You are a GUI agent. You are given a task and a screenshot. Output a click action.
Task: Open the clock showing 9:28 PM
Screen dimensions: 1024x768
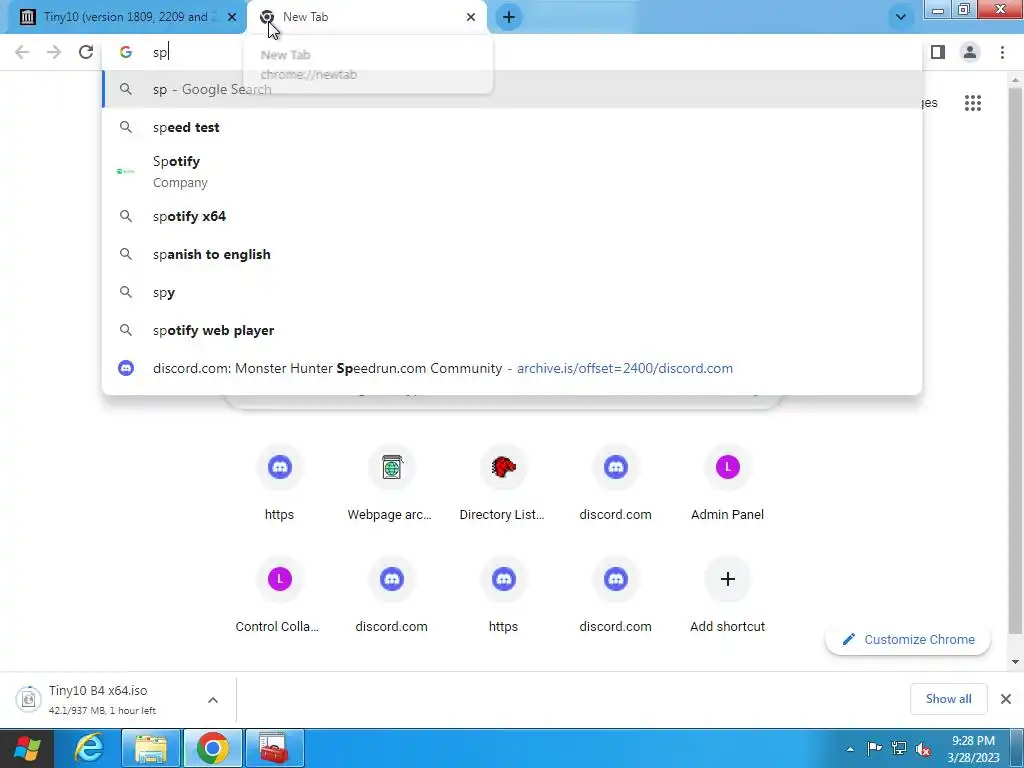pyautogui.click(x=973, y=749)
